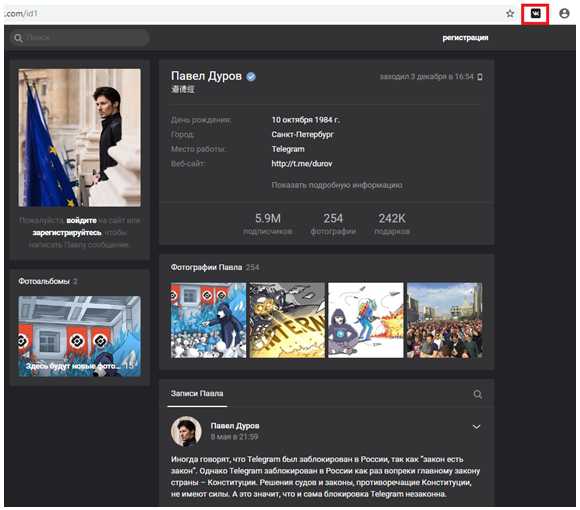Click the birthday 10 октября 1984 г.
This screenshot has height=510, width=580.
click(x=306, y=120)
